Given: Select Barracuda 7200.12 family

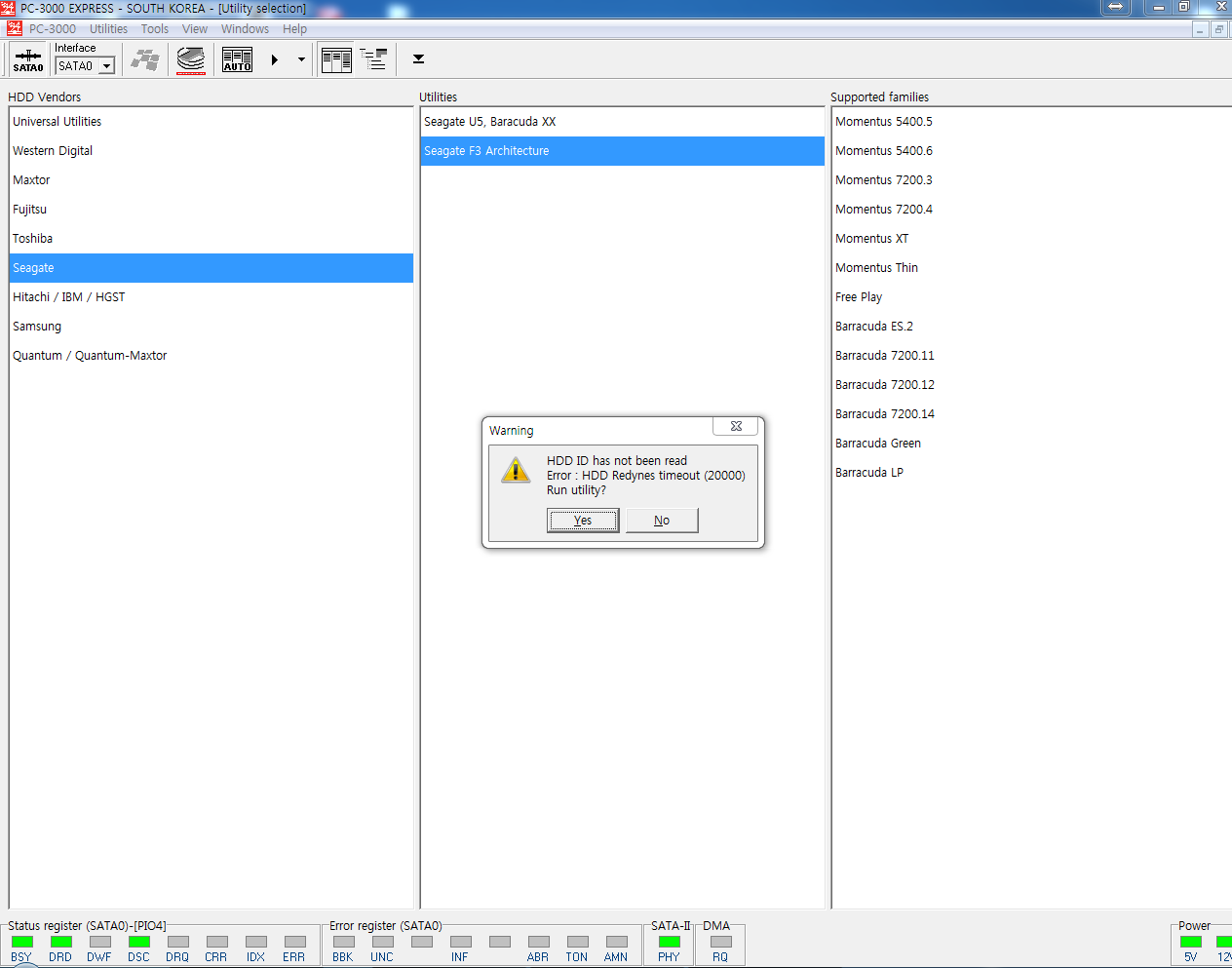Looking at the screenshot, I should (1032, 385).
